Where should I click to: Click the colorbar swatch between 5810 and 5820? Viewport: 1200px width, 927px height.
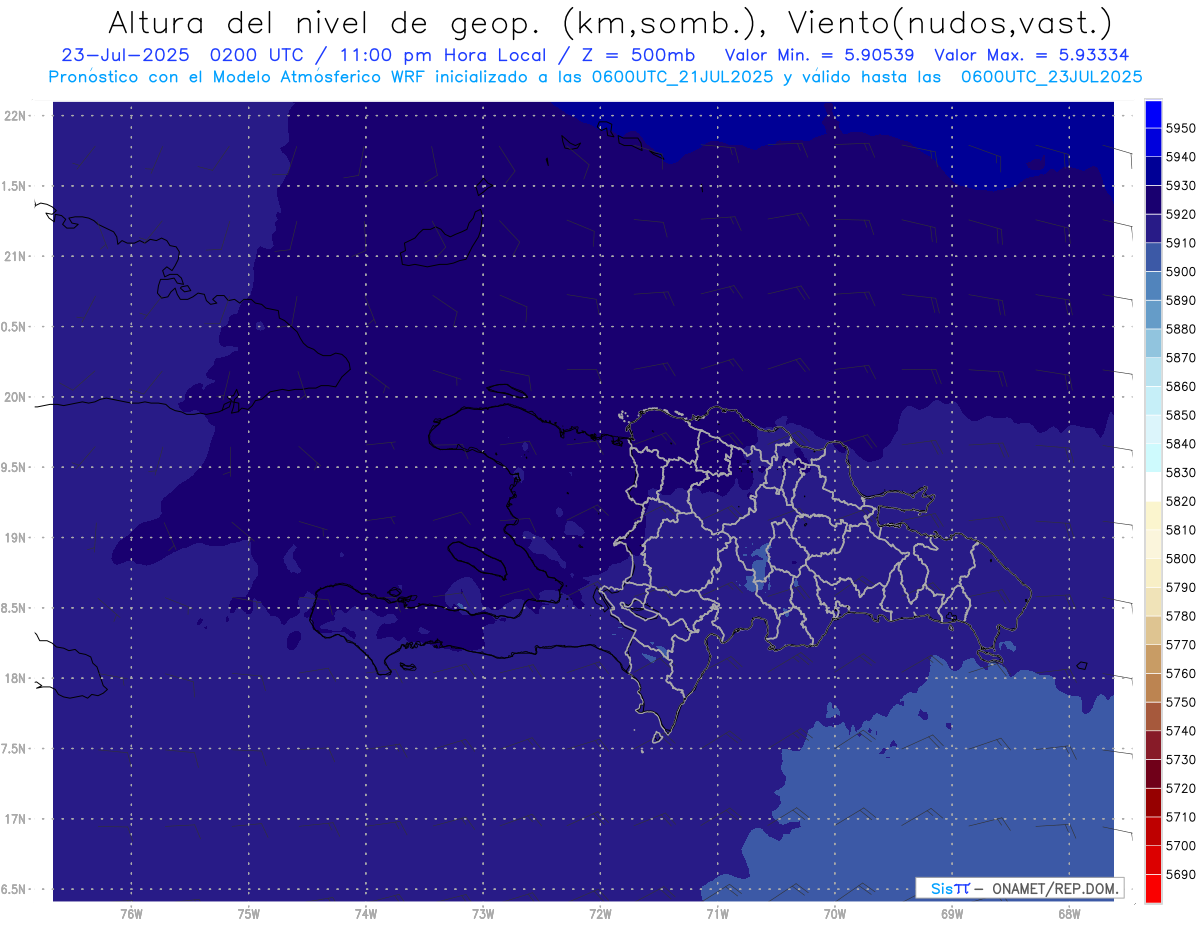1153,515
